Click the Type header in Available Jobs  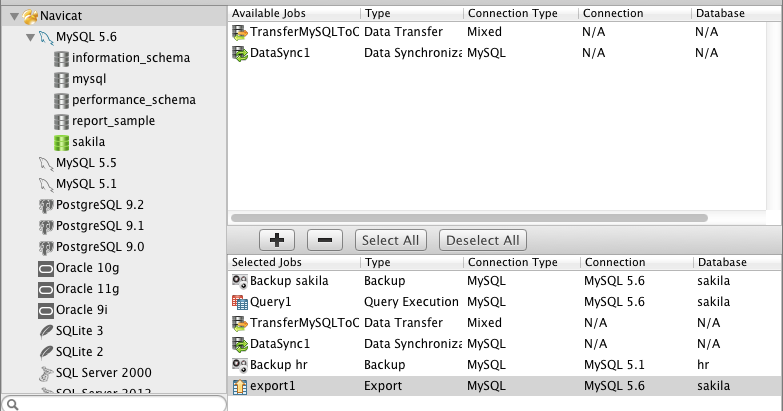coord(412,13)
